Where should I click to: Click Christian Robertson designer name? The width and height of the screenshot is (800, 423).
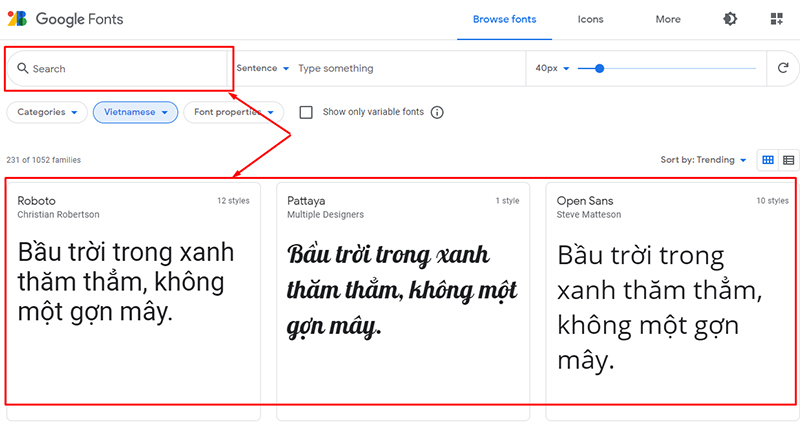58,215
